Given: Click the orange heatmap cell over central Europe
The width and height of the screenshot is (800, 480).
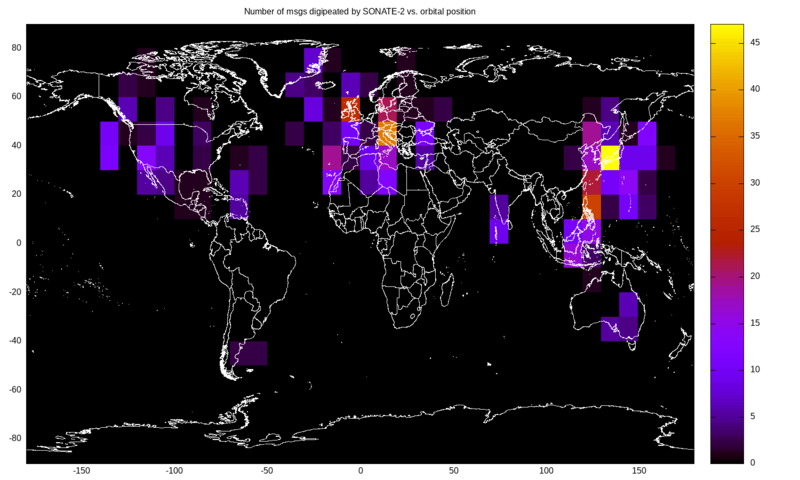Looking at the screenshot, I should [387, 133].
